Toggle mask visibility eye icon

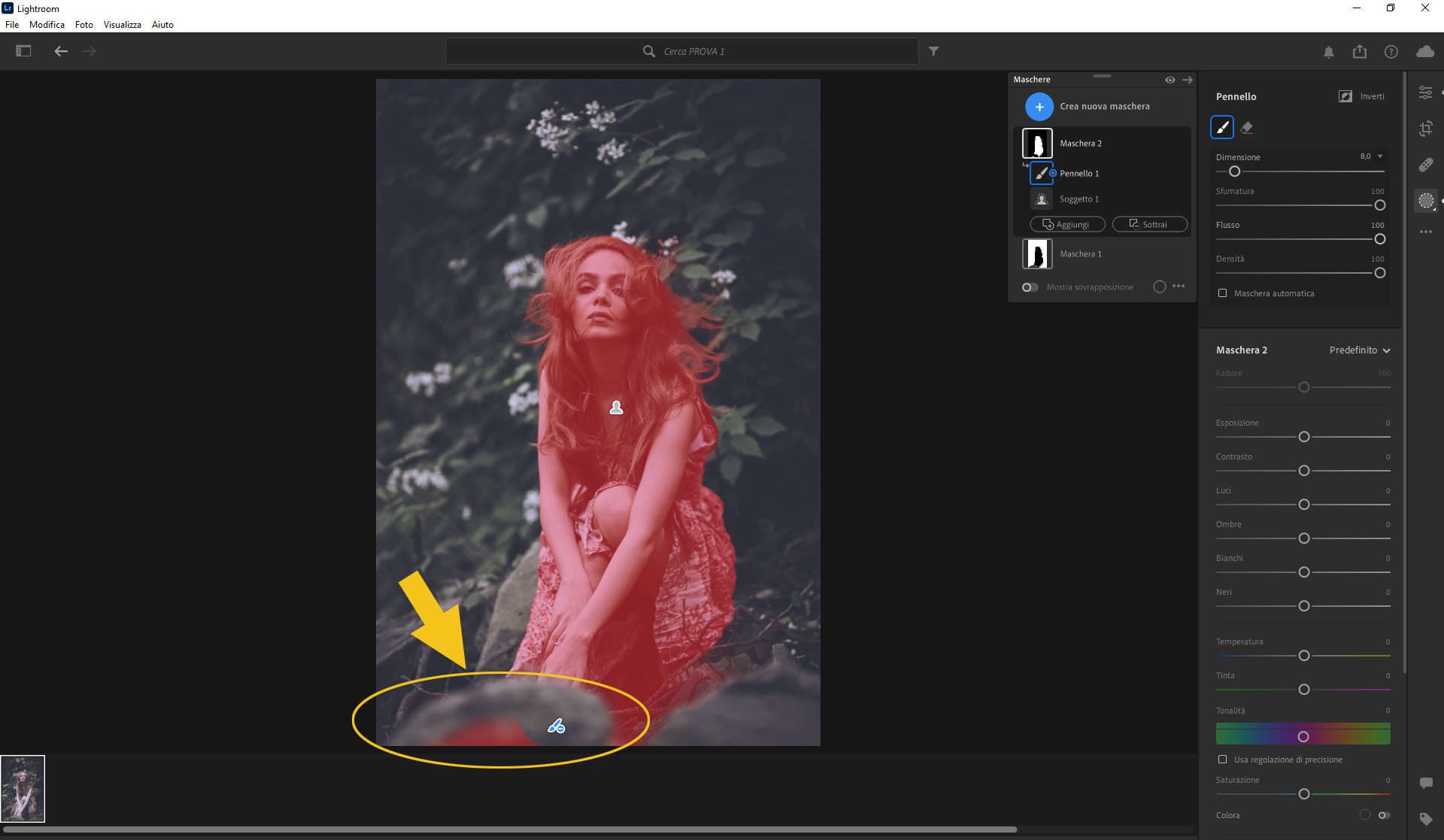[1169, 80]
